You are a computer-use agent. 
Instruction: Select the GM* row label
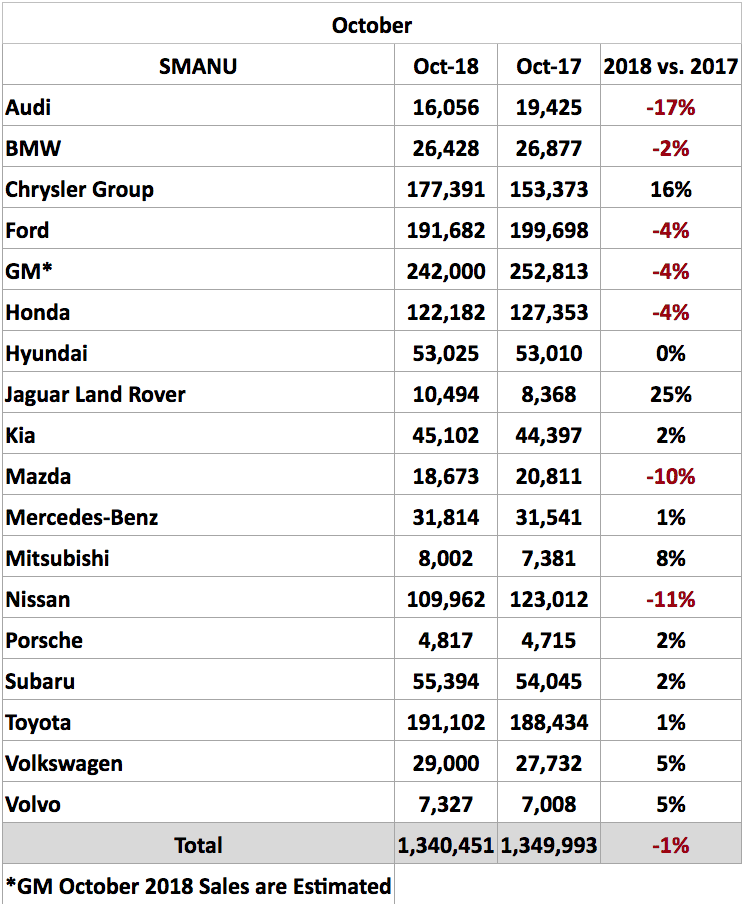click(x=29, y=271)
